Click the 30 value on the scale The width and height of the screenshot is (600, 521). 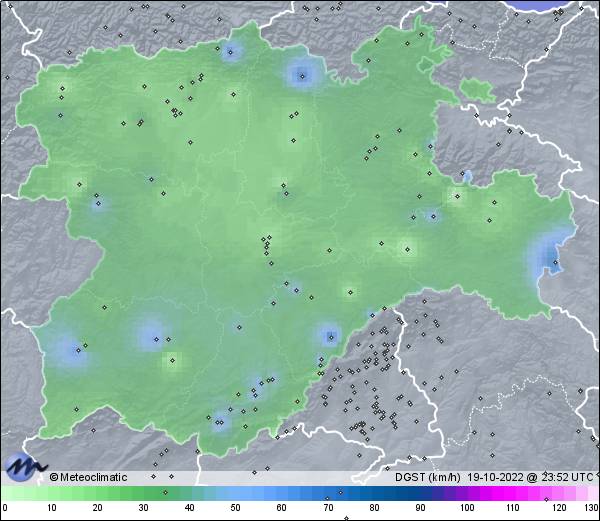(x=143, y=508)
